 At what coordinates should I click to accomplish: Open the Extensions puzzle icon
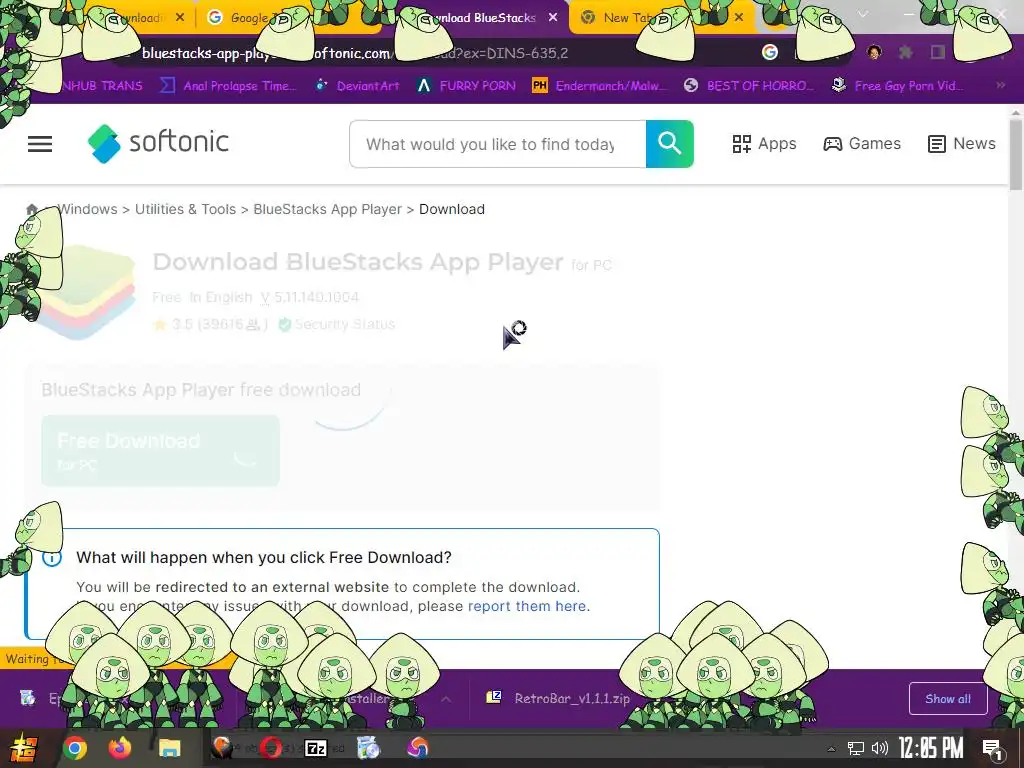pyautogui.click(x=906, y=52)
